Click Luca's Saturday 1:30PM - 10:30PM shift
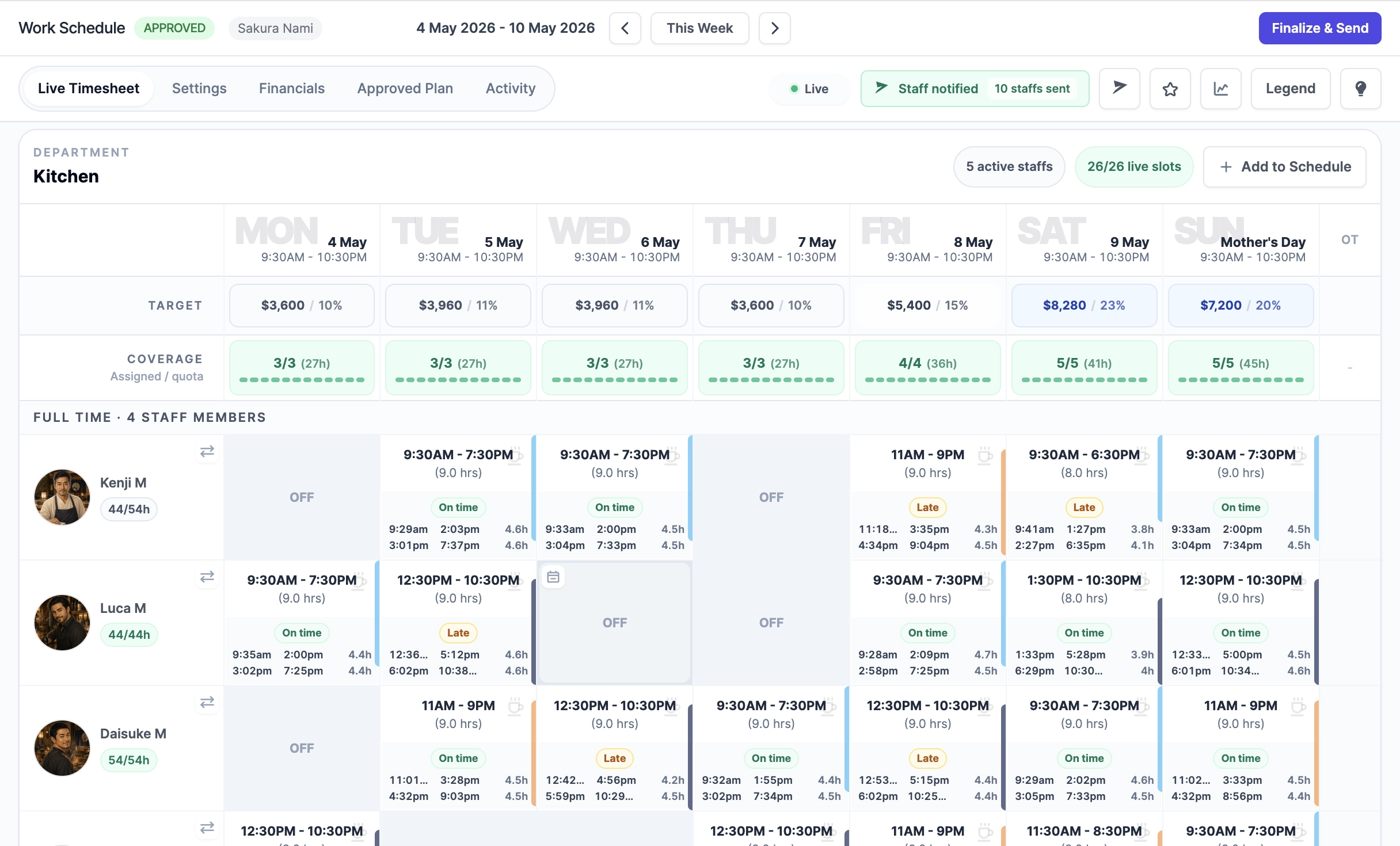 coord(1084,589)
